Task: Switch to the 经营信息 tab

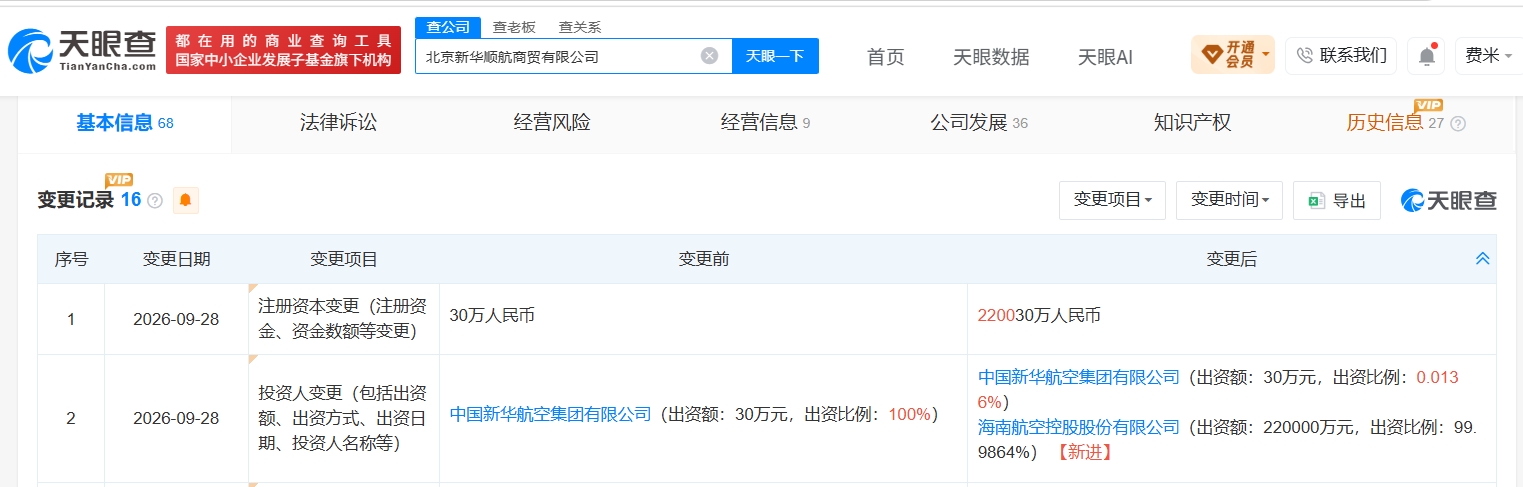Action: pos(765,123)
